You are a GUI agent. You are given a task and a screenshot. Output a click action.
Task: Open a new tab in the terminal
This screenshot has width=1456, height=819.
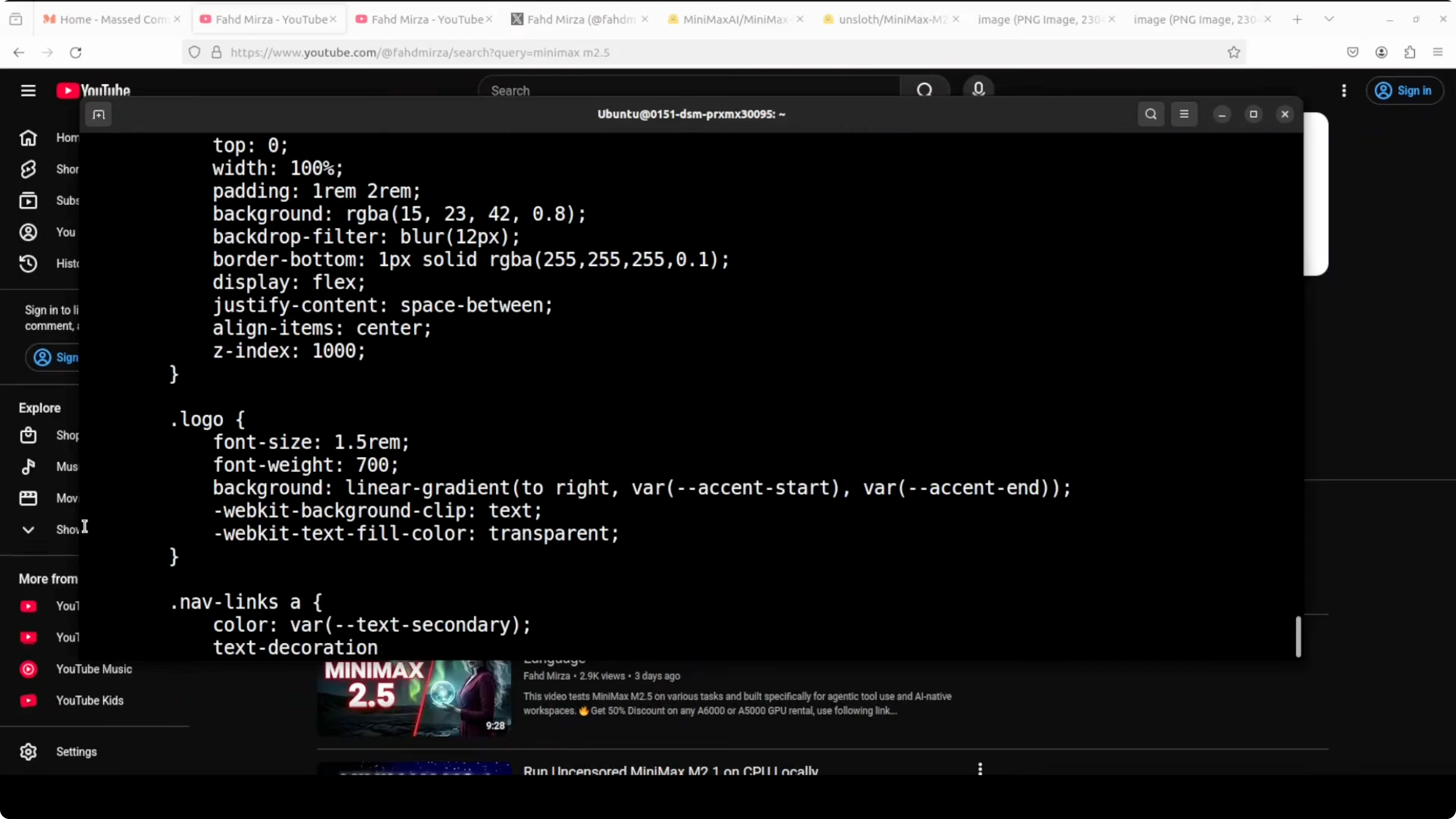99,115
